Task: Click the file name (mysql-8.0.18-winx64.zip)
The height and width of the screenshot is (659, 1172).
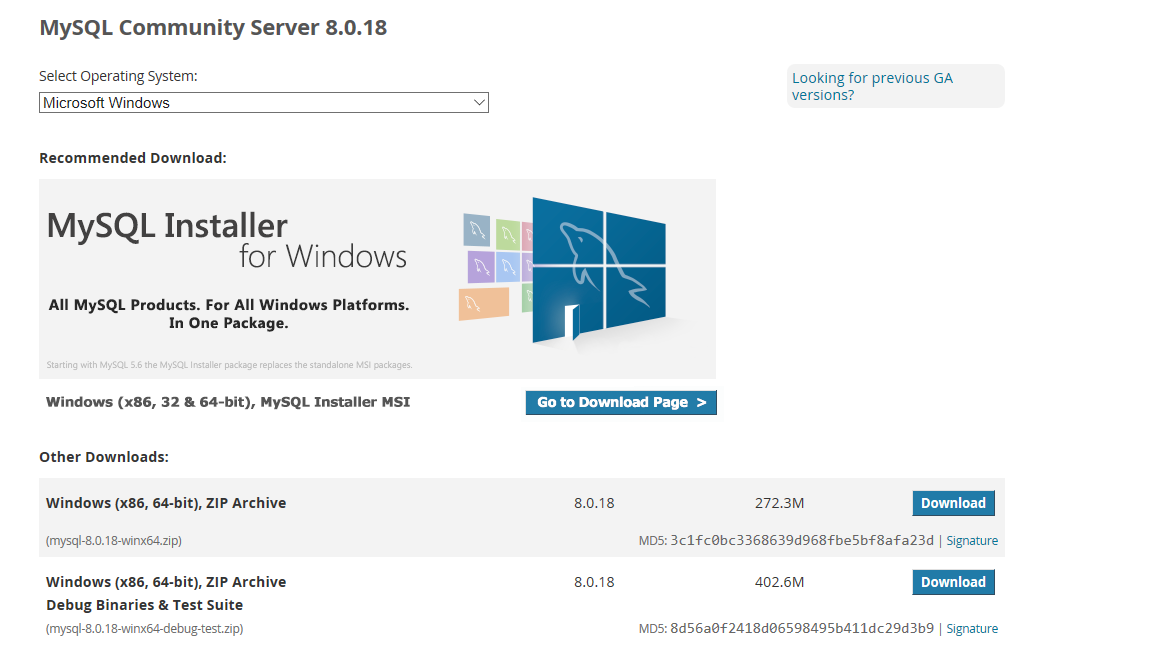Action: pos(114,540)
